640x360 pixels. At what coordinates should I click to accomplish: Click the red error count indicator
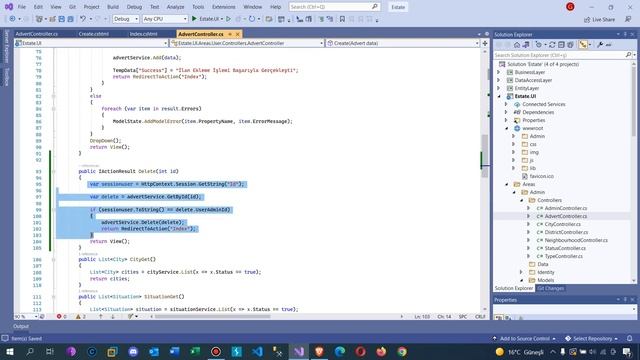62,316
